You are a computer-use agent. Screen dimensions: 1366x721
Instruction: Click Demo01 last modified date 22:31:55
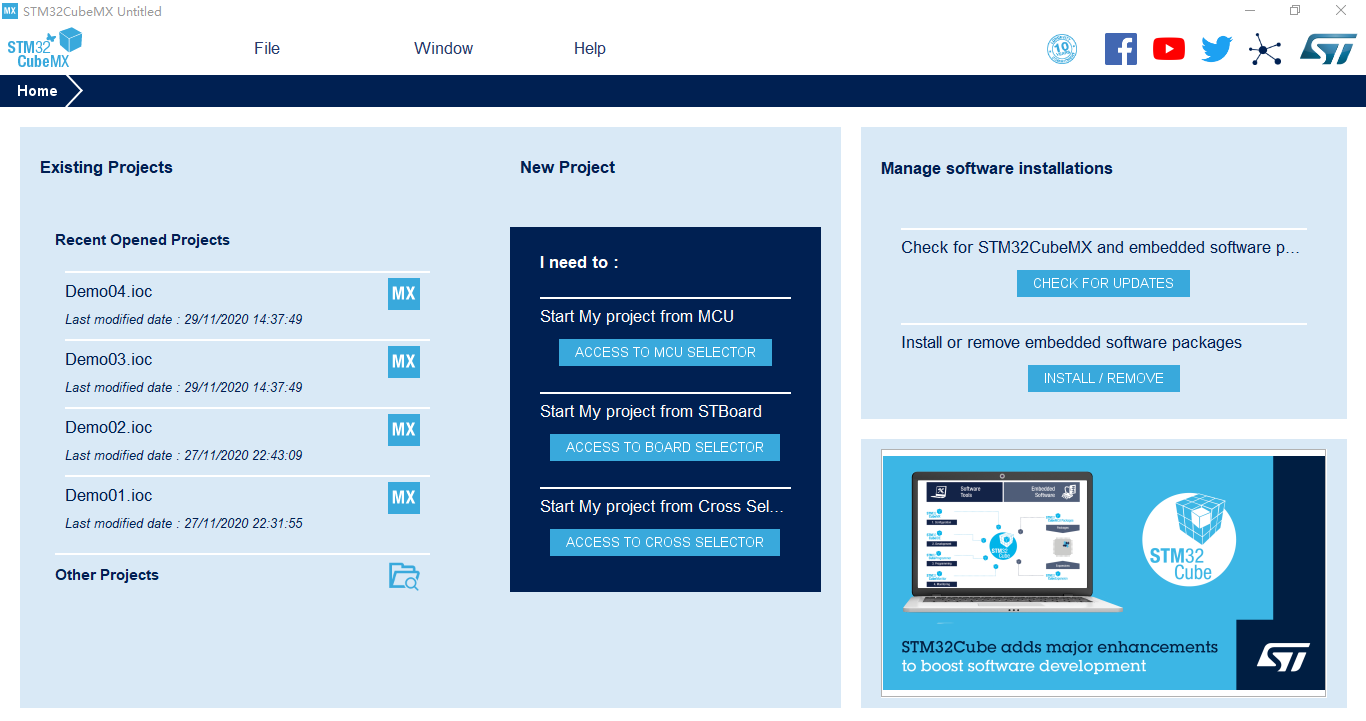coord(184,524)
